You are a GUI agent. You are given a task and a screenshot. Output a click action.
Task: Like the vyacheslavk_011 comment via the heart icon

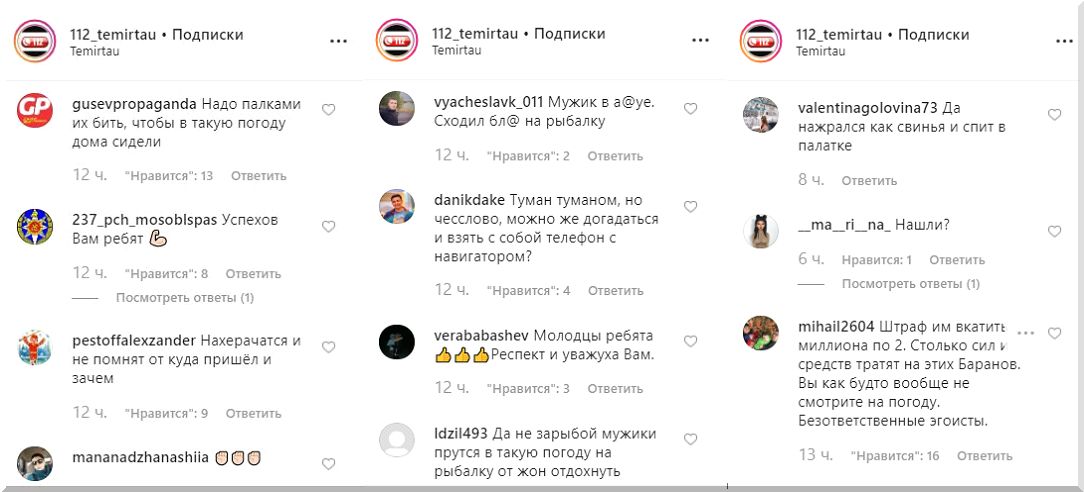pyautogui.click(x=690, y=108)
